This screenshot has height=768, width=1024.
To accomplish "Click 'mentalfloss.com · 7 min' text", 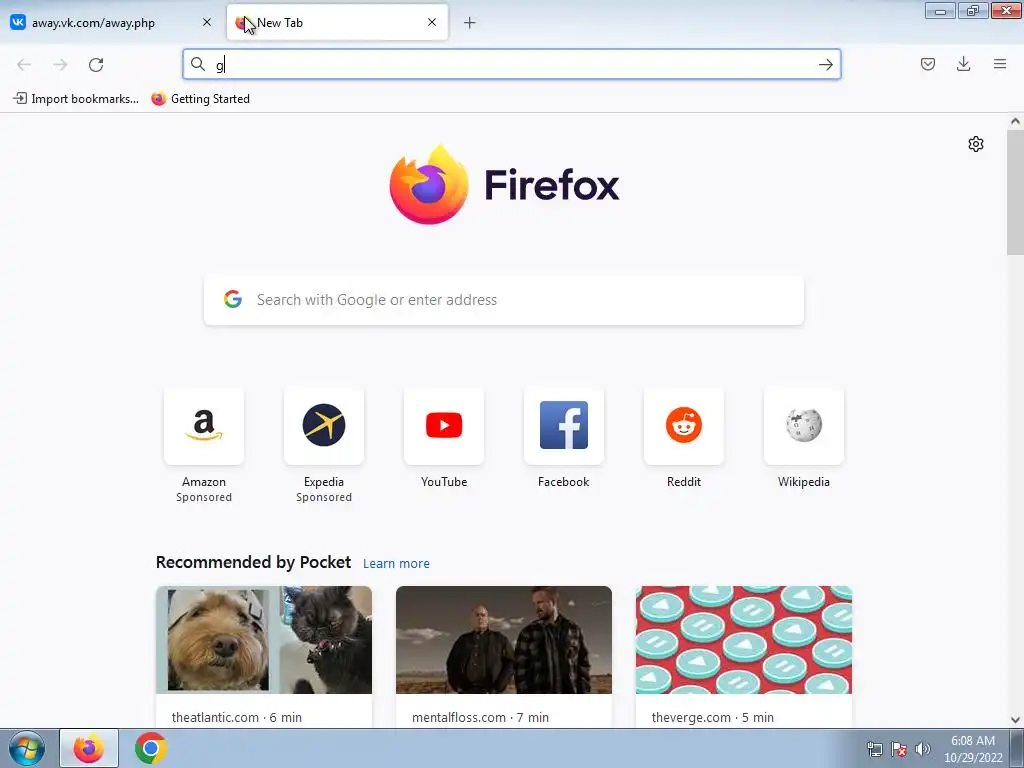I will tap(480, 717).
